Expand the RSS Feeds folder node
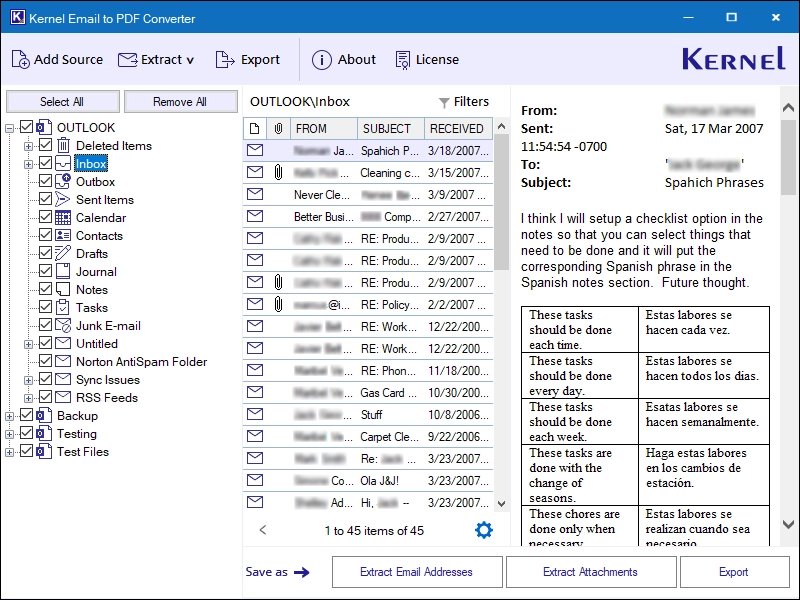Image resolution: width=800 pixels, height=600 pixels. pyautogui.click(x=28, y=398)
